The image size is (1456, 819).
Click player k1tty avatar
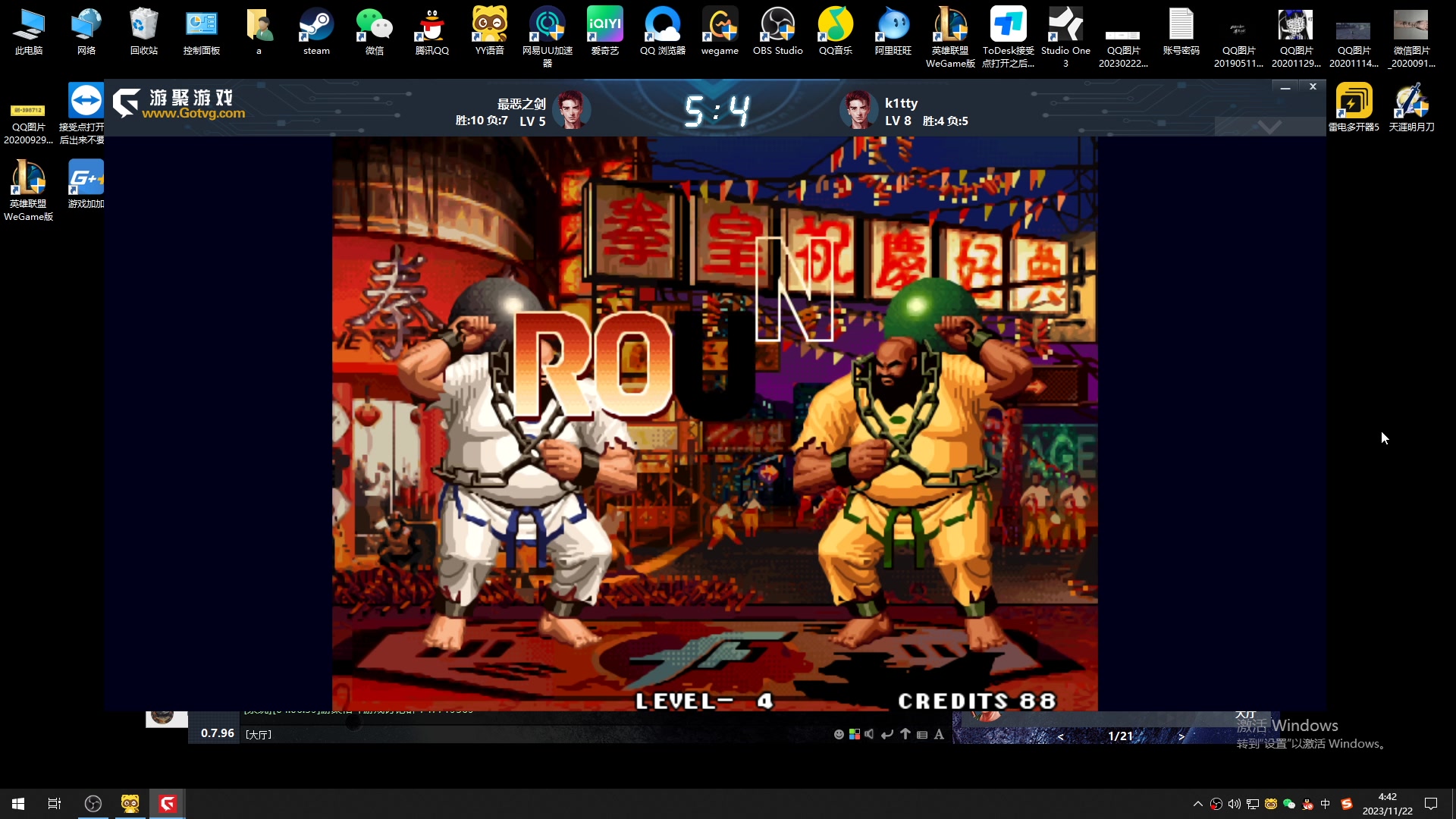point(858,110)
